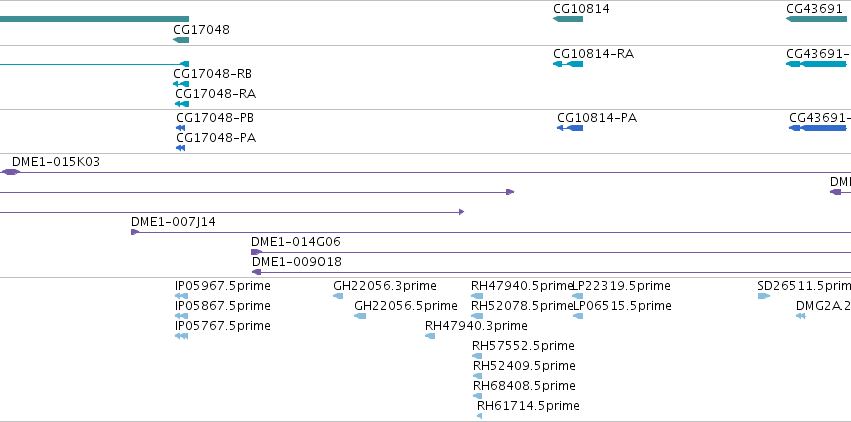
Task: Open the CG17048-RA transcript label
Action: (215, 94)
